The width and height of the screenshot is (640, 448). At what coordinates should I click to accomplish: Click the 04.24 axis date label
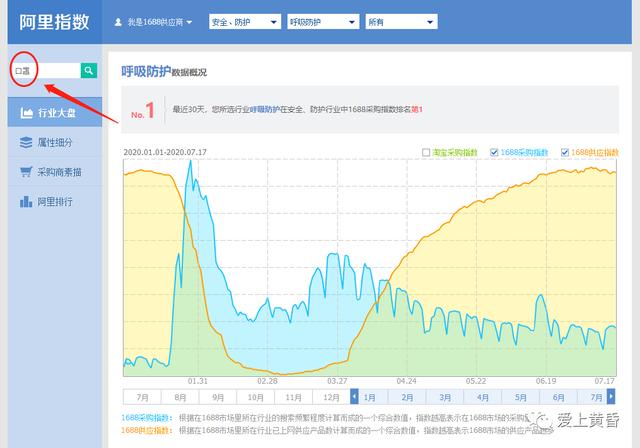407,381
